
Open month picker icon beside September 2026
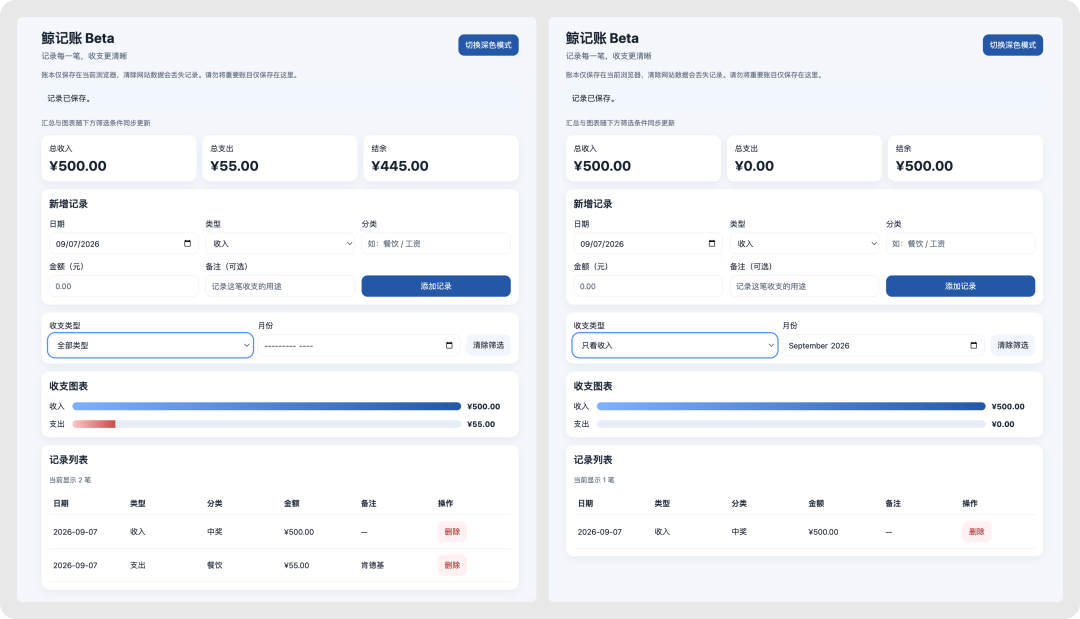[973, 346]
